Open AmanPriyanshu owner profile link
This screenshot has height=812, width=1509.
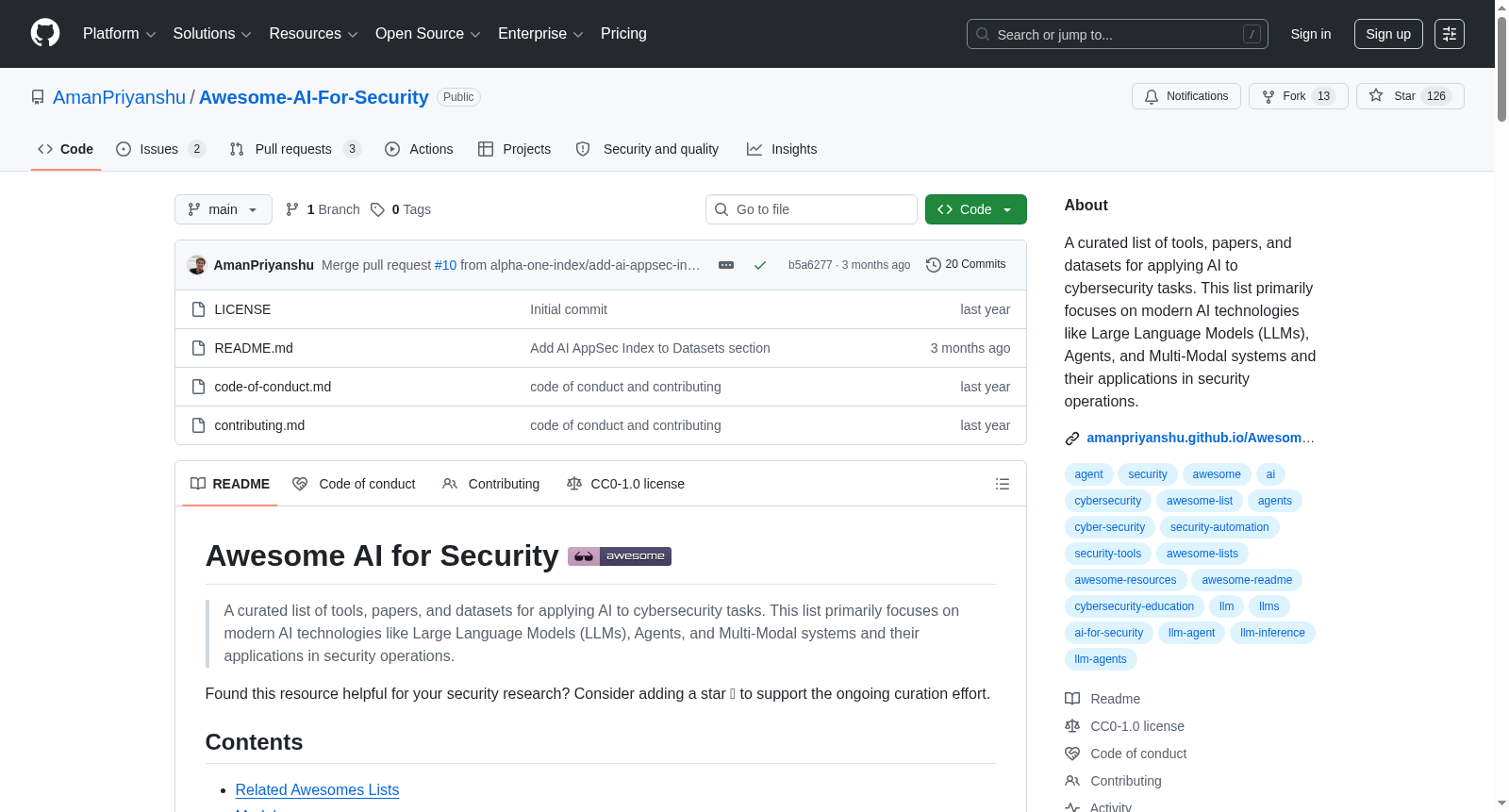pyautogui.click(x=120, y=97)
